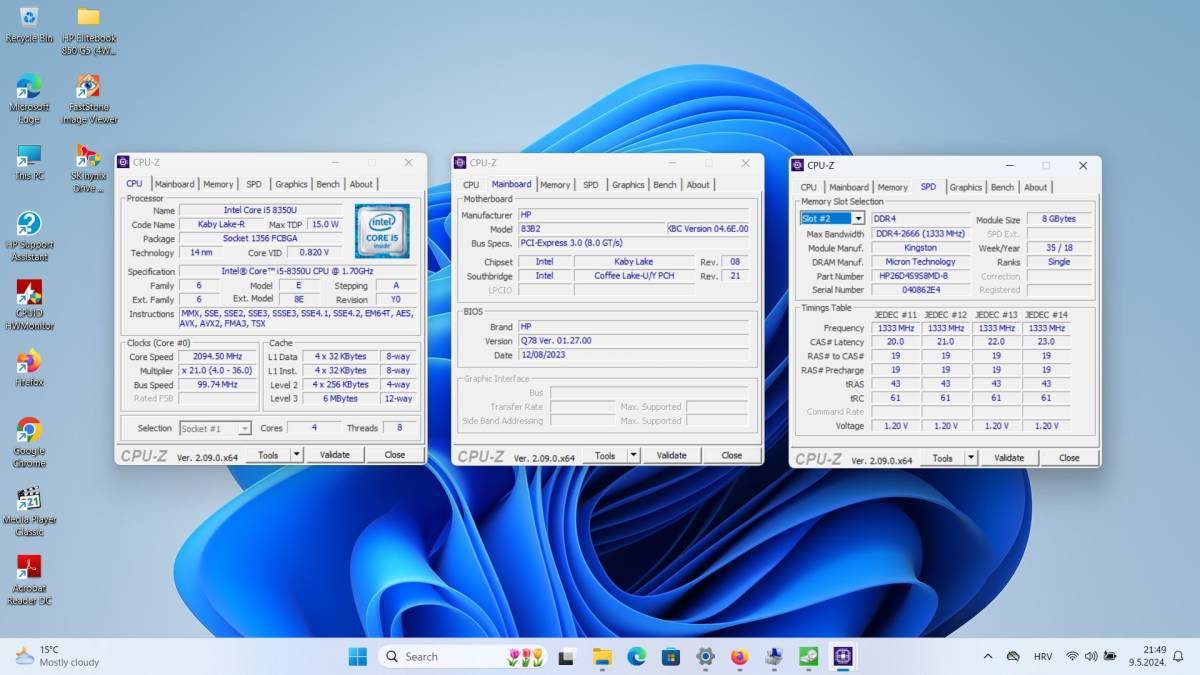Open Settings gear on the taskbar
Image resolution: width=1200 pixels, height=675 pixels.
[x=705, y=656]
